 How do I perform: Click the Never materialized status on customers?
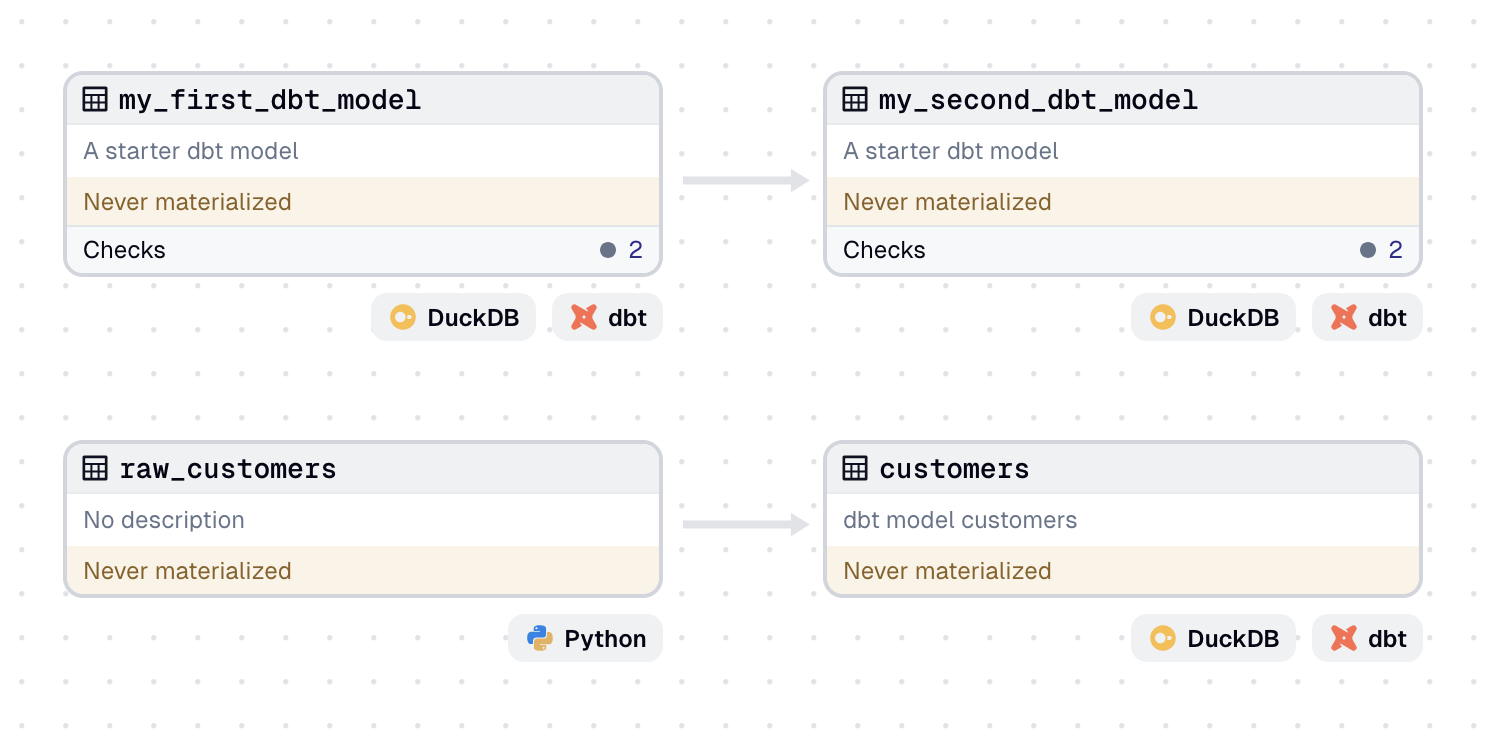point(947,570)
